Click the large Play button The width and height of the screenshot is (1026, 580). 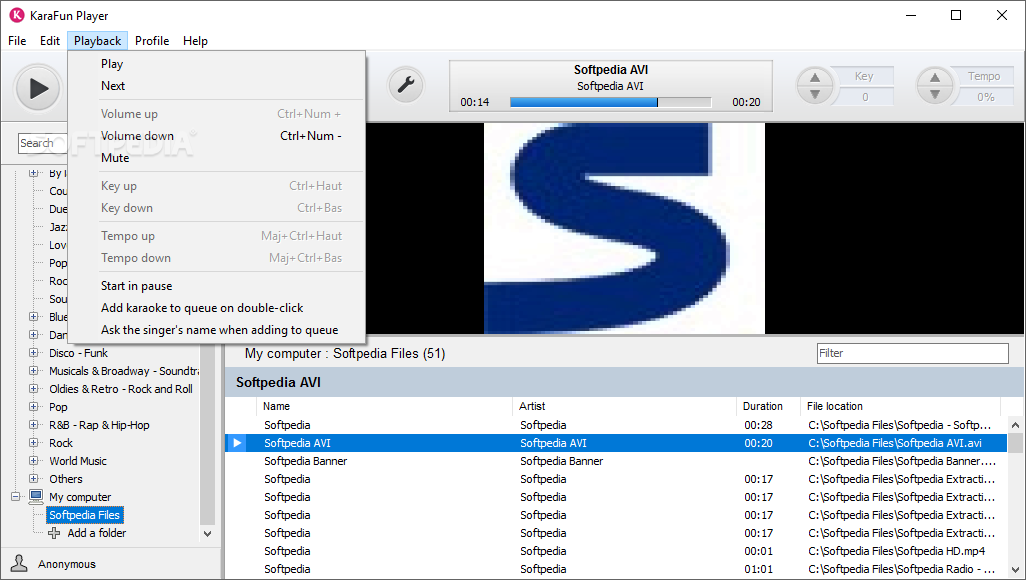tap(38, 88)
